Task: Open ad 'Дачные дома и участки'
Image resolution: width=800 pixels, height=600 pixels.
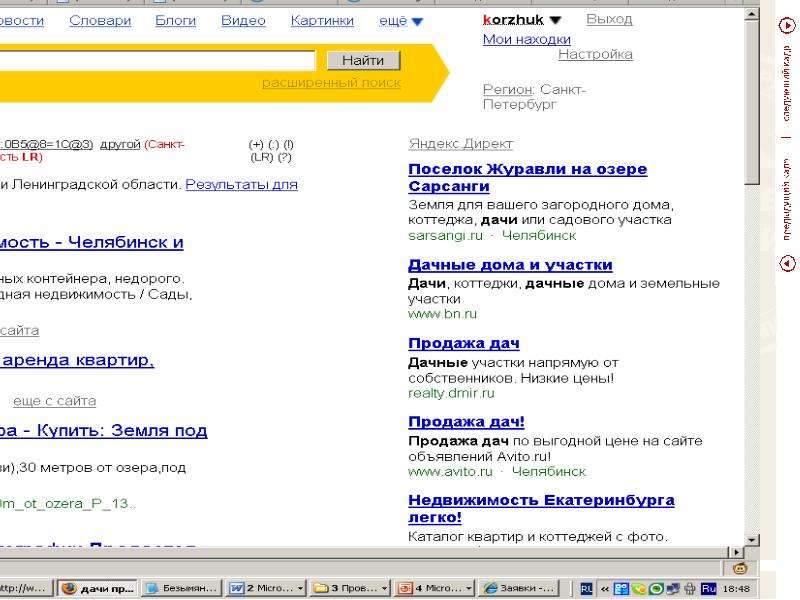Action: click(x=510, y=265)
